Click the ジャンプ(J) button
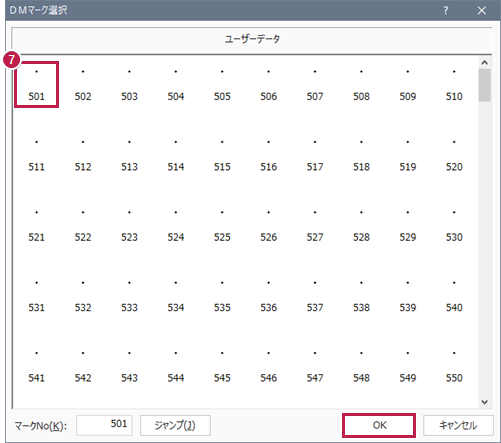501x443 pixels. point(175,425)
